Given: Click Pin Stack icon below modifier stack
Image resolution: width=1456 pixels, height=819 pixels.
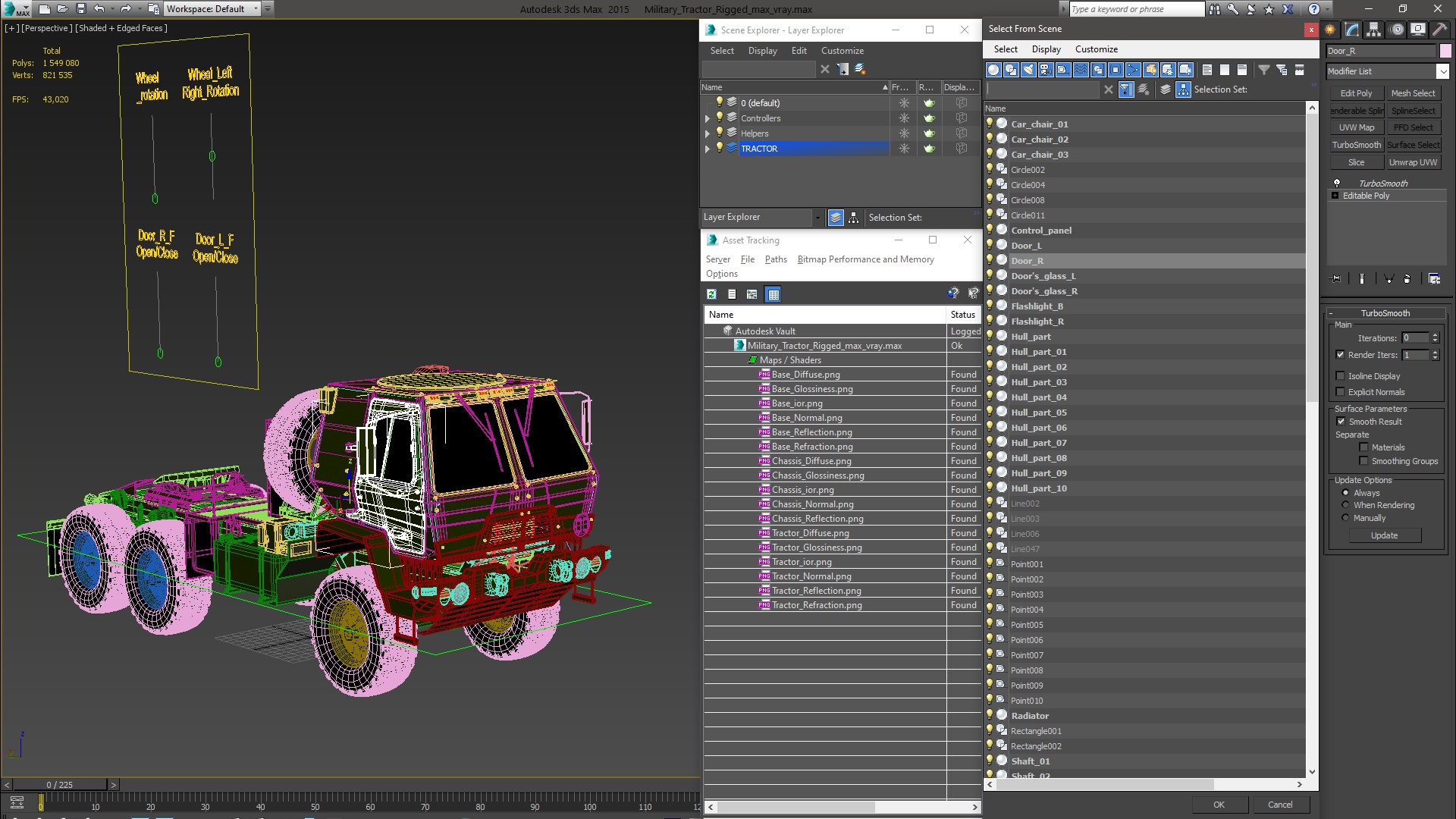Looking at the screenshot, I should pyautogui.click(x=1336, y=279).
